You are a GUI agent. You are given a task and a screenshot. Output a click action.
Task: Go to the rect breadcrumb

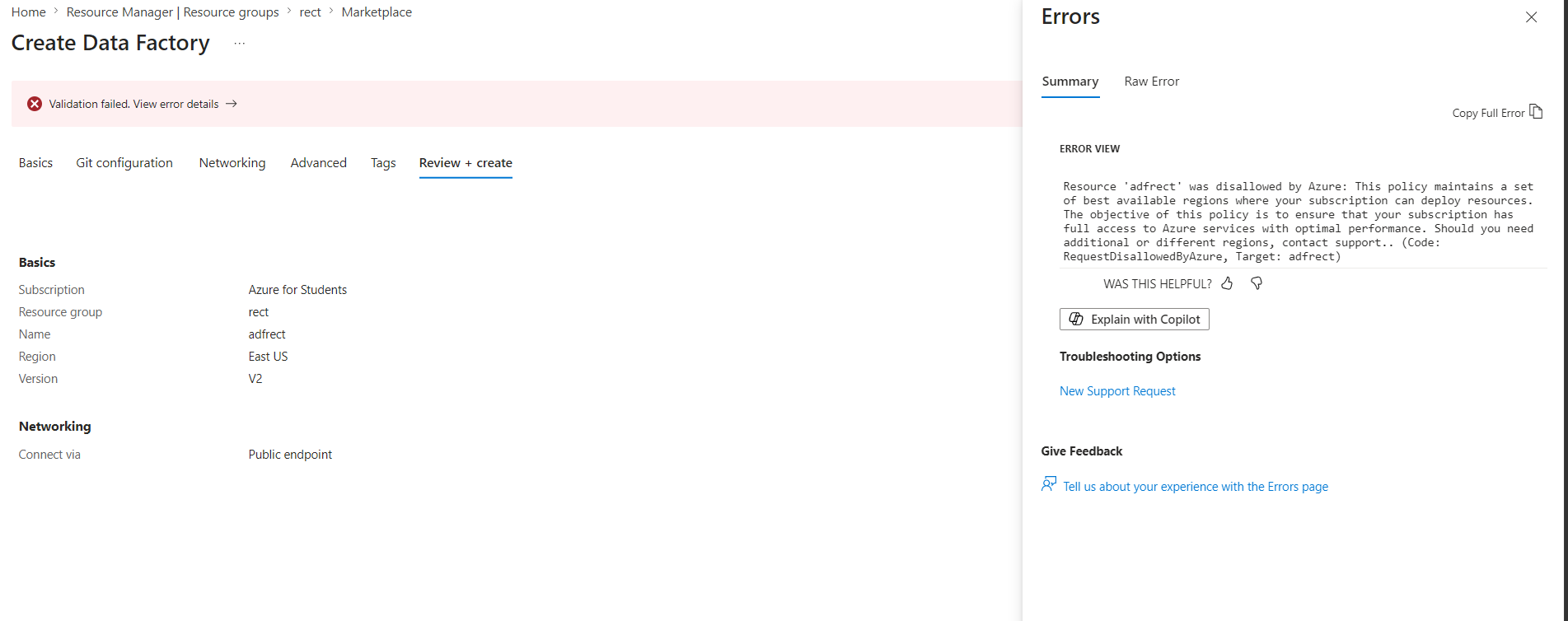(x=311, y=12)
